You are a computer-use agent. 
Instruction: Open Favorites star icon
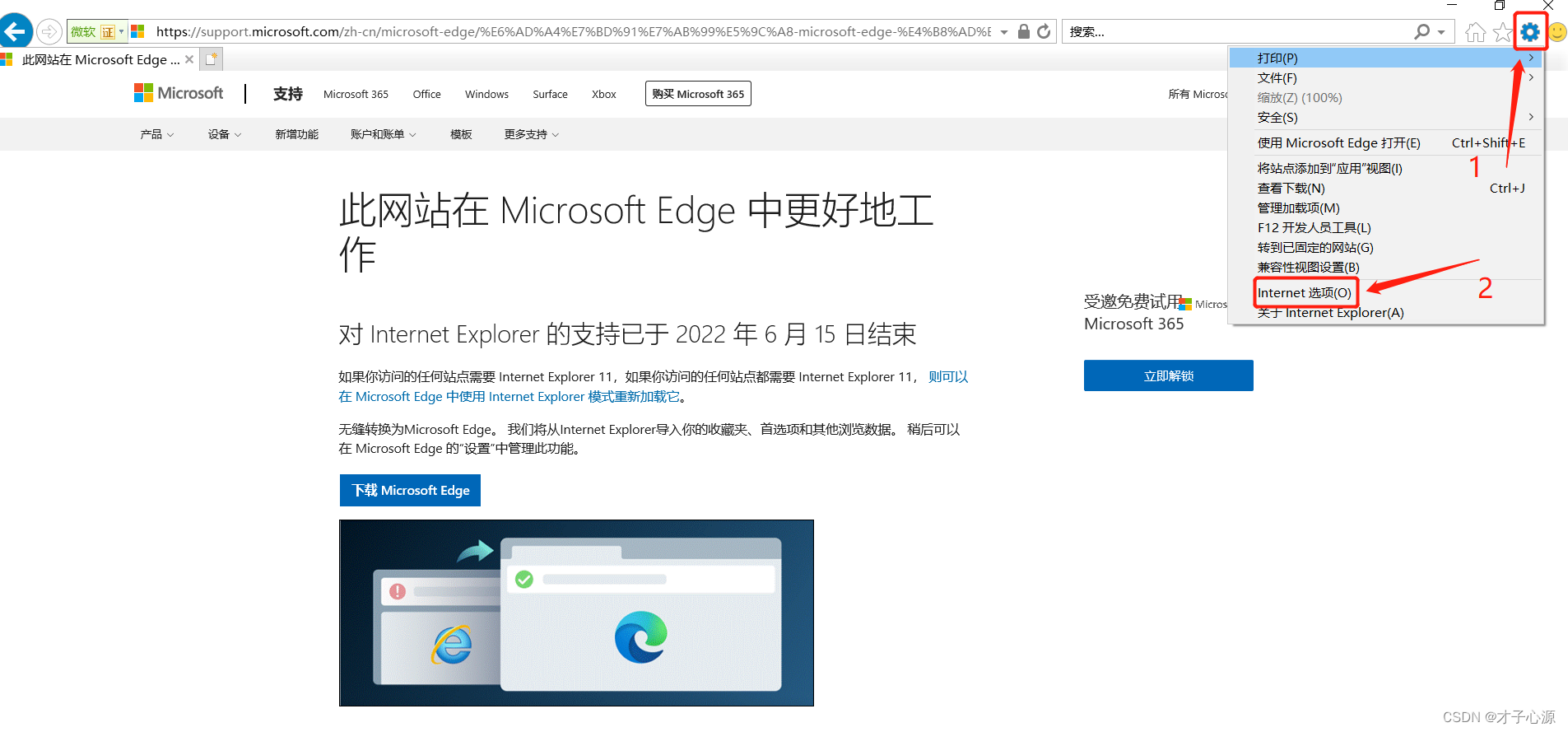coord(1502,32)
